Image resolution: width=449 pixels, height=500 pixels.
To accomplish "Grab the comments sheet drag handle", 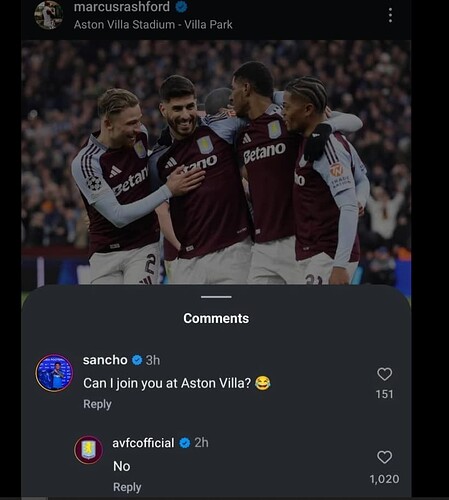I will click(216, 297).
